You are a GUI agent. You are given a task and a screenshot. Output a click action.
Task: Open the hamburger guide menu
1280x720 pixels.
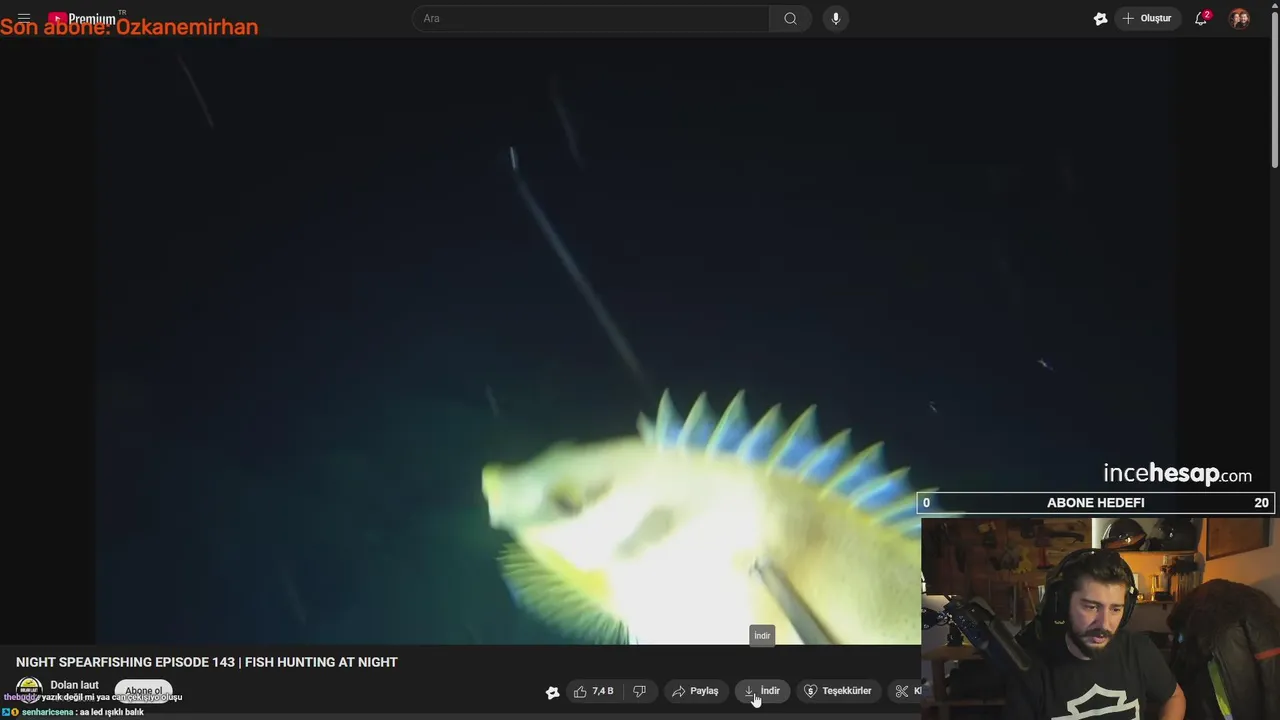click(24, 18)
